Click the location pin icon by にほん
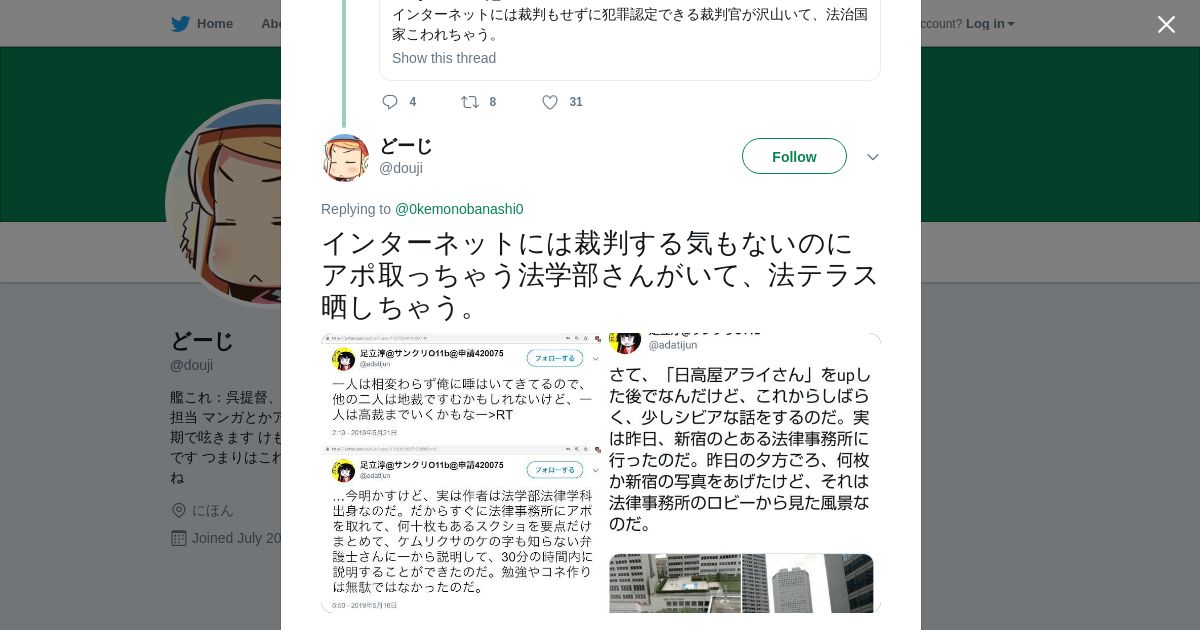This screenshot has width=1200, height=630. click(179, 510)
